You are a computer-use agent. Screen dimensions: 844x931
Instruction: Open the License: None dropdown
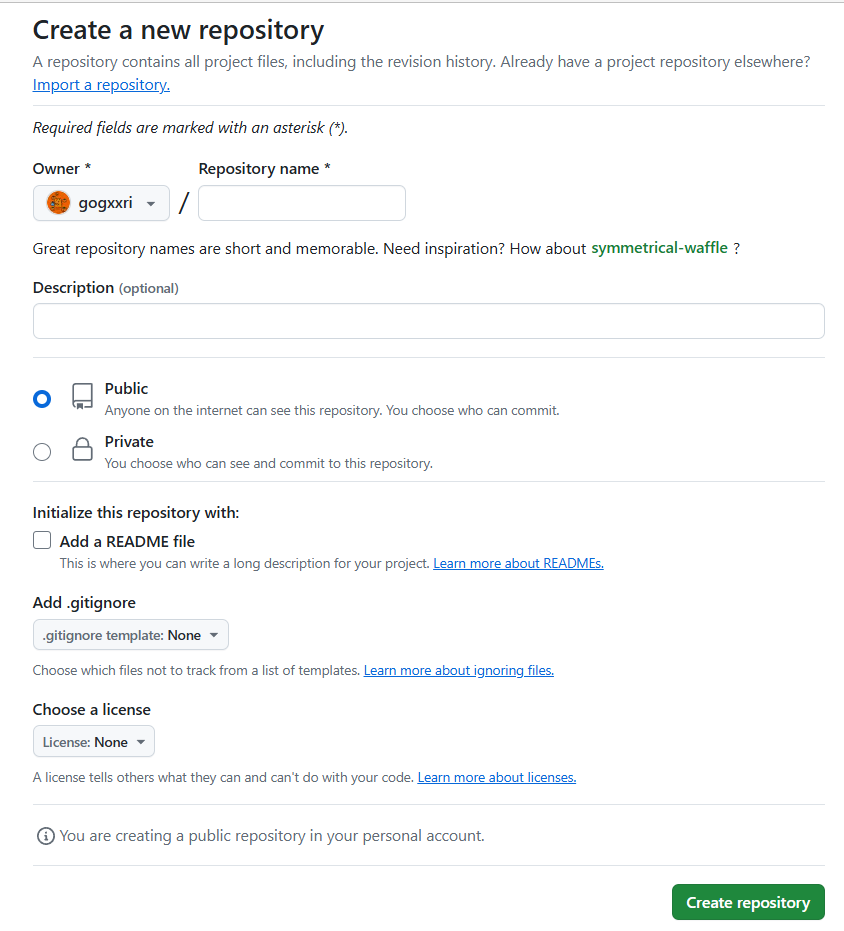tap(94, 742)
